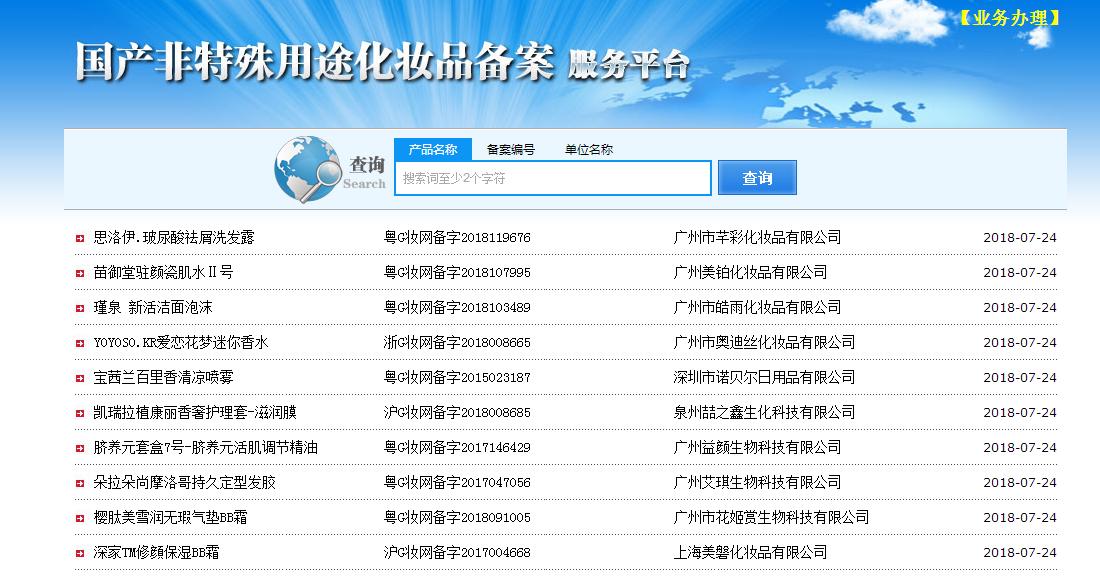Open product 思洛伊.玻尿酸祛屑洗发露
The image size is (1100, 576).
[x=174, y=237]
